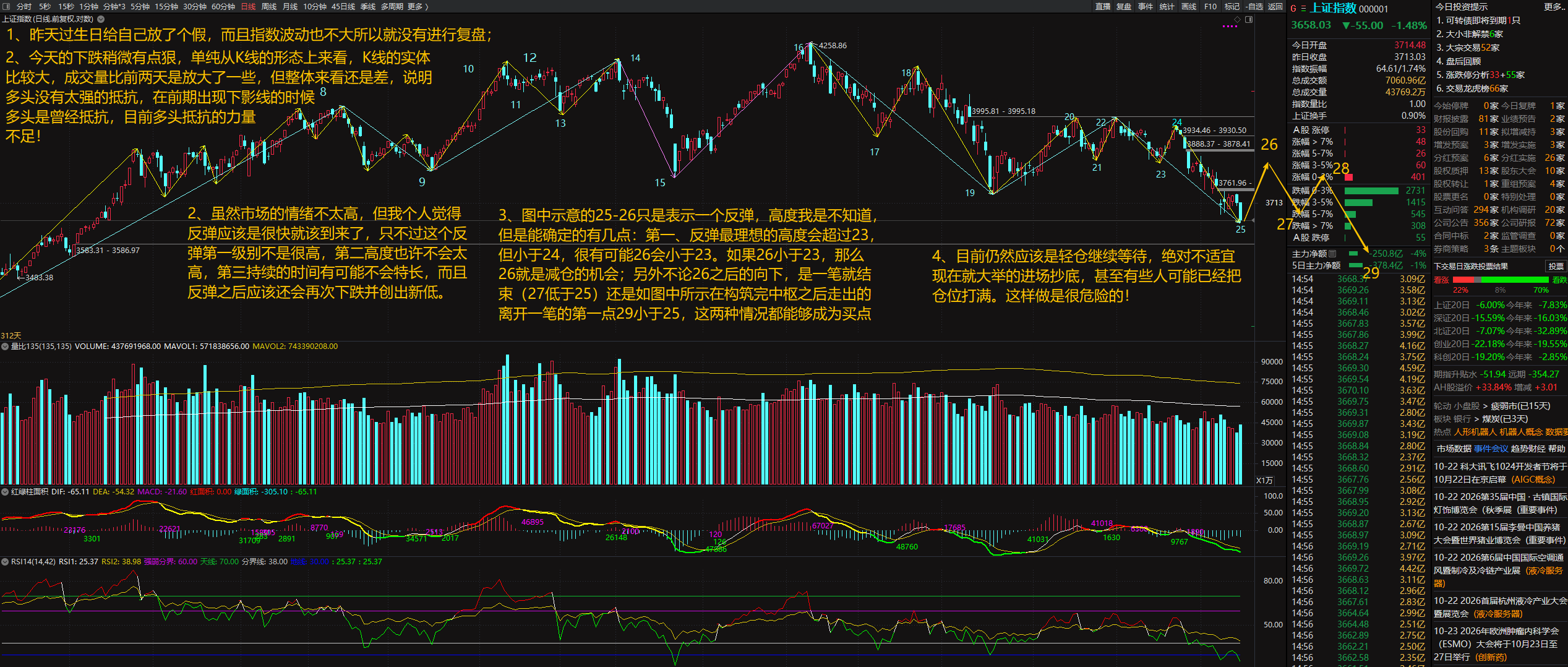Switch to 5分钟 chart period

140,6
